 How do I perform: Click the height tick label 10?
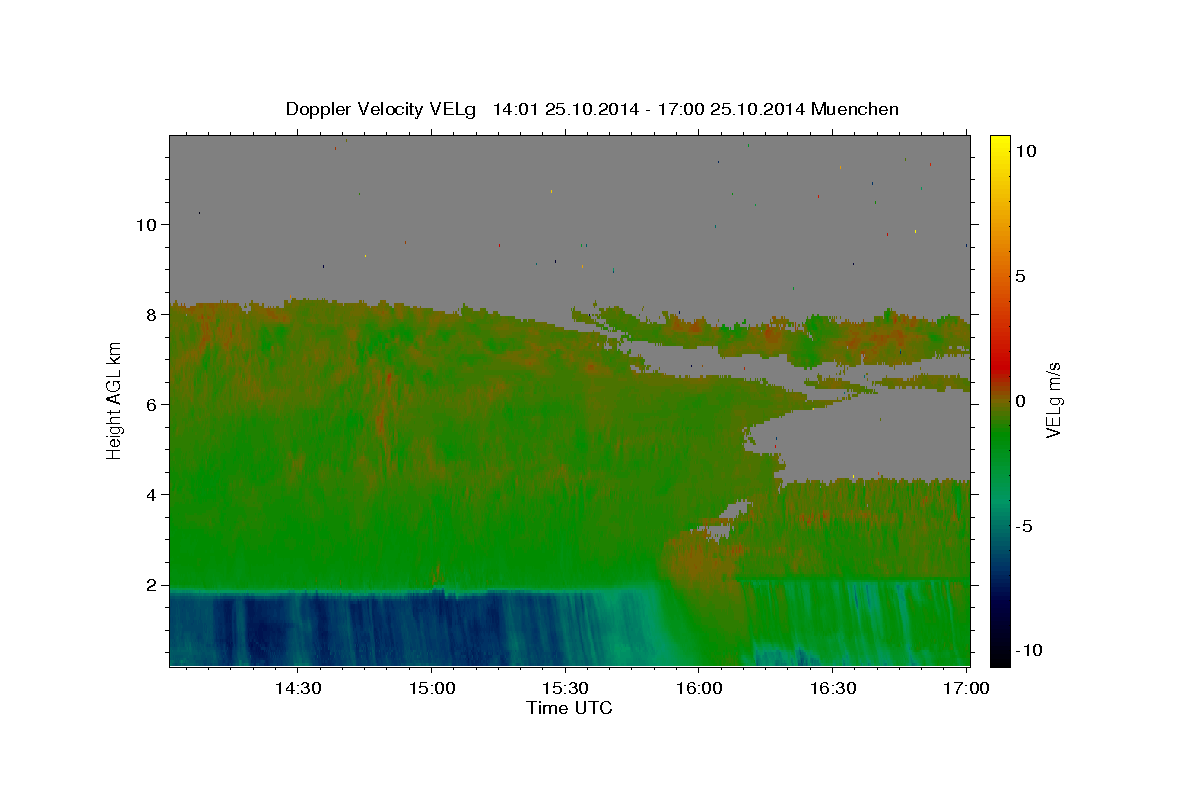coord(147,225)
